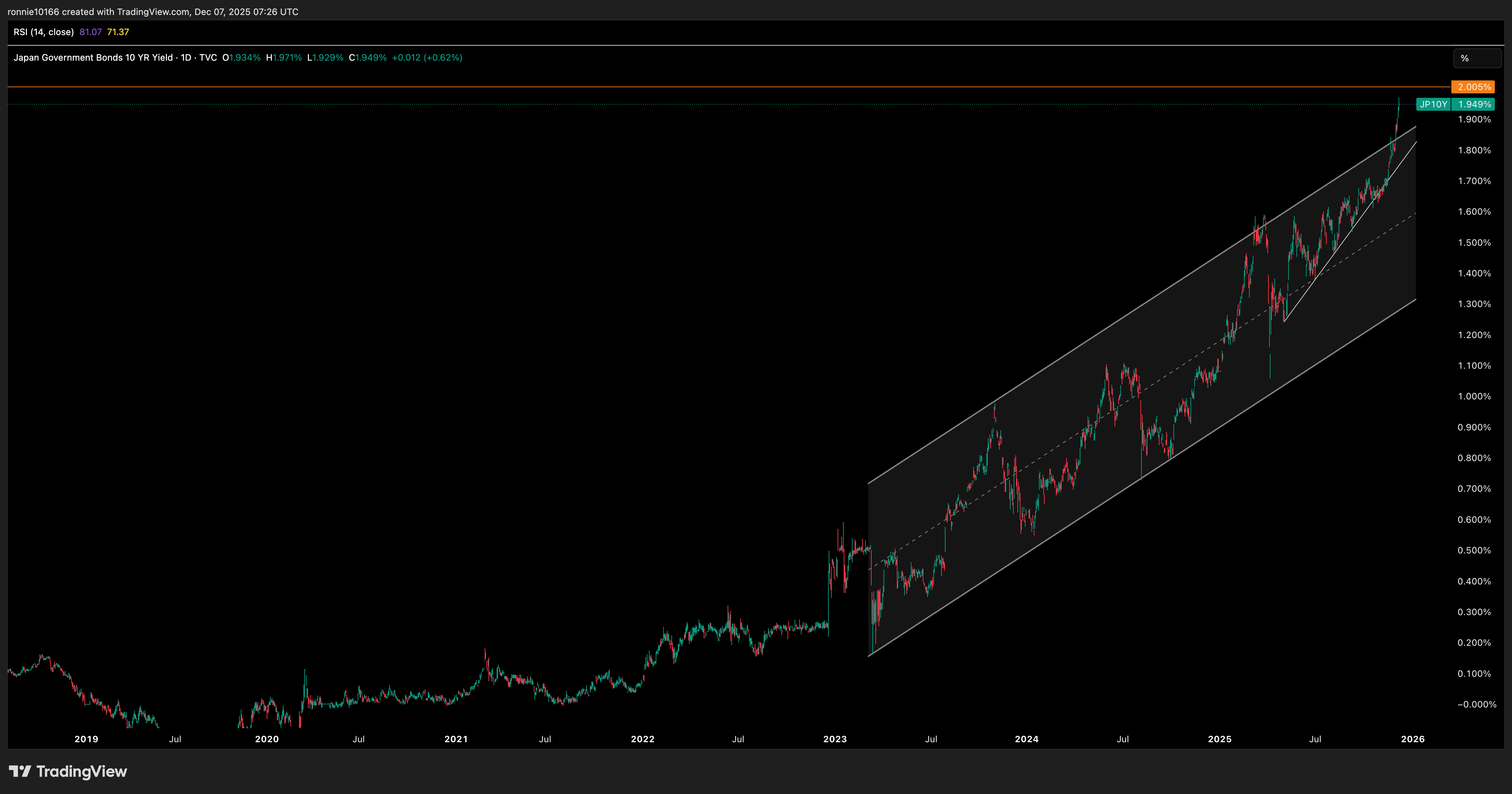Click the RSI (14, close) indicator legend
Image resolution: width=1512 pixels, height=794 pixels.
tap(44, 32)
